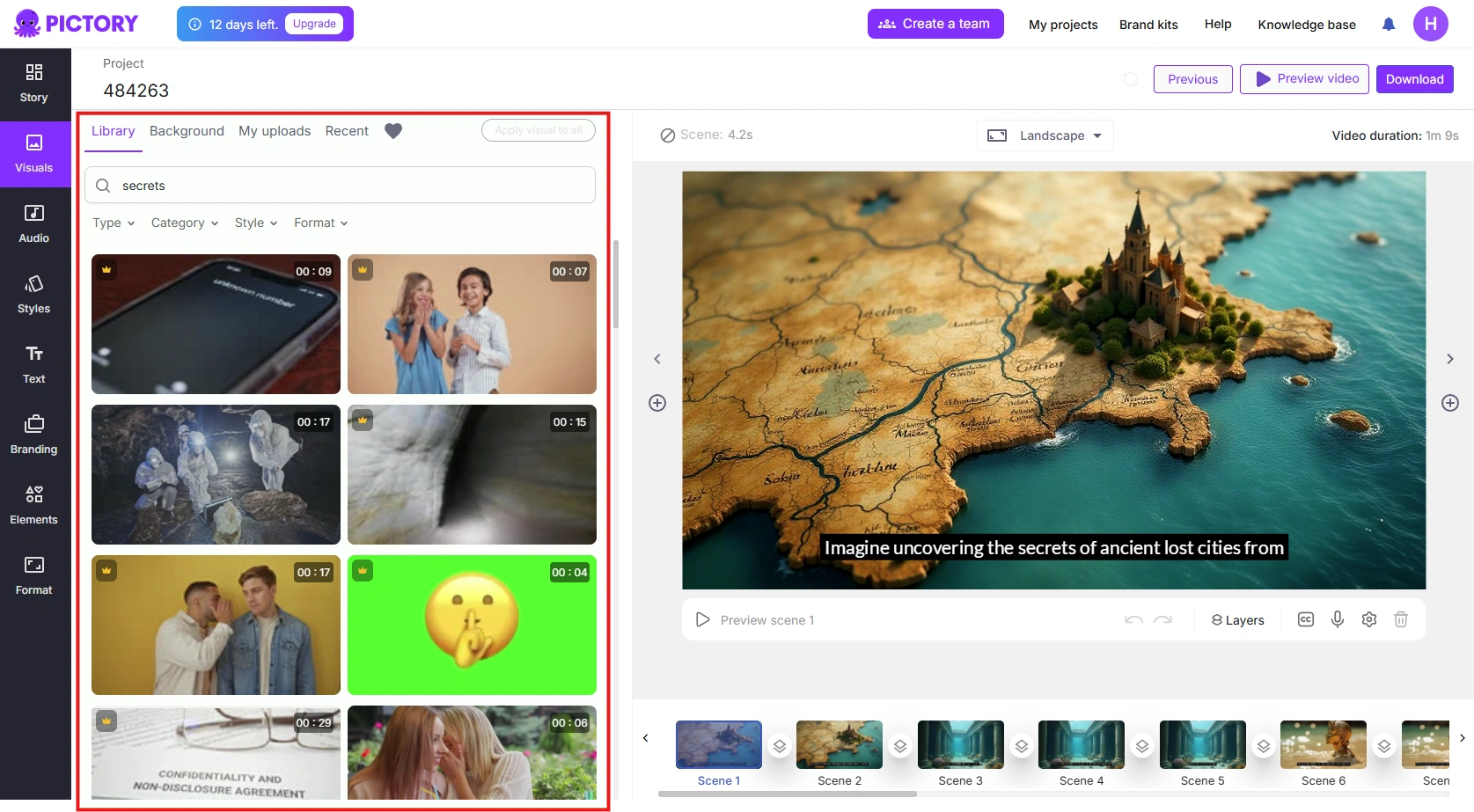Viewport: 1474px width, 812px height.
Task: Open the Audio panel
Action: (33, 223)
